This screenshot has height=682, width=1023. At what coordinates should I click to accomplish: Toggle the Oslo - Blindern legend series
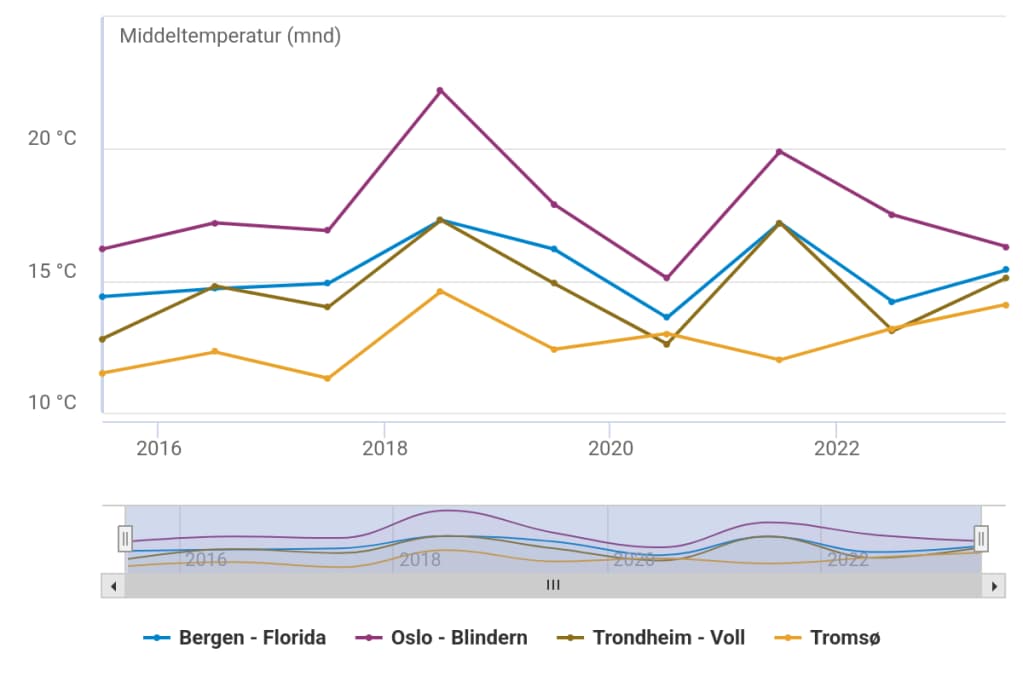pos(445,638)
